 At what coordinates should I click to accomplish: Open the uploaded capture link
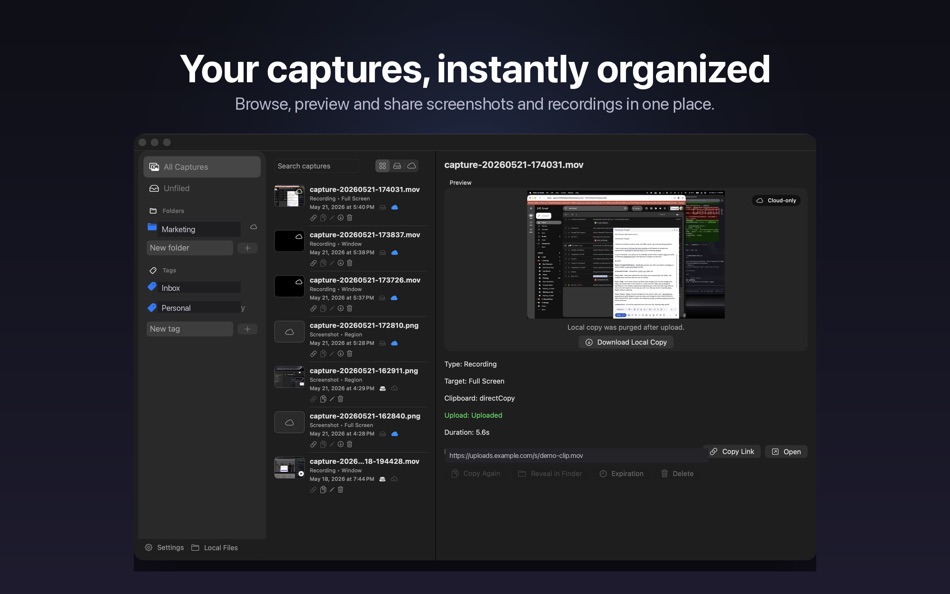pyautogui.click(x=786, y=452)
